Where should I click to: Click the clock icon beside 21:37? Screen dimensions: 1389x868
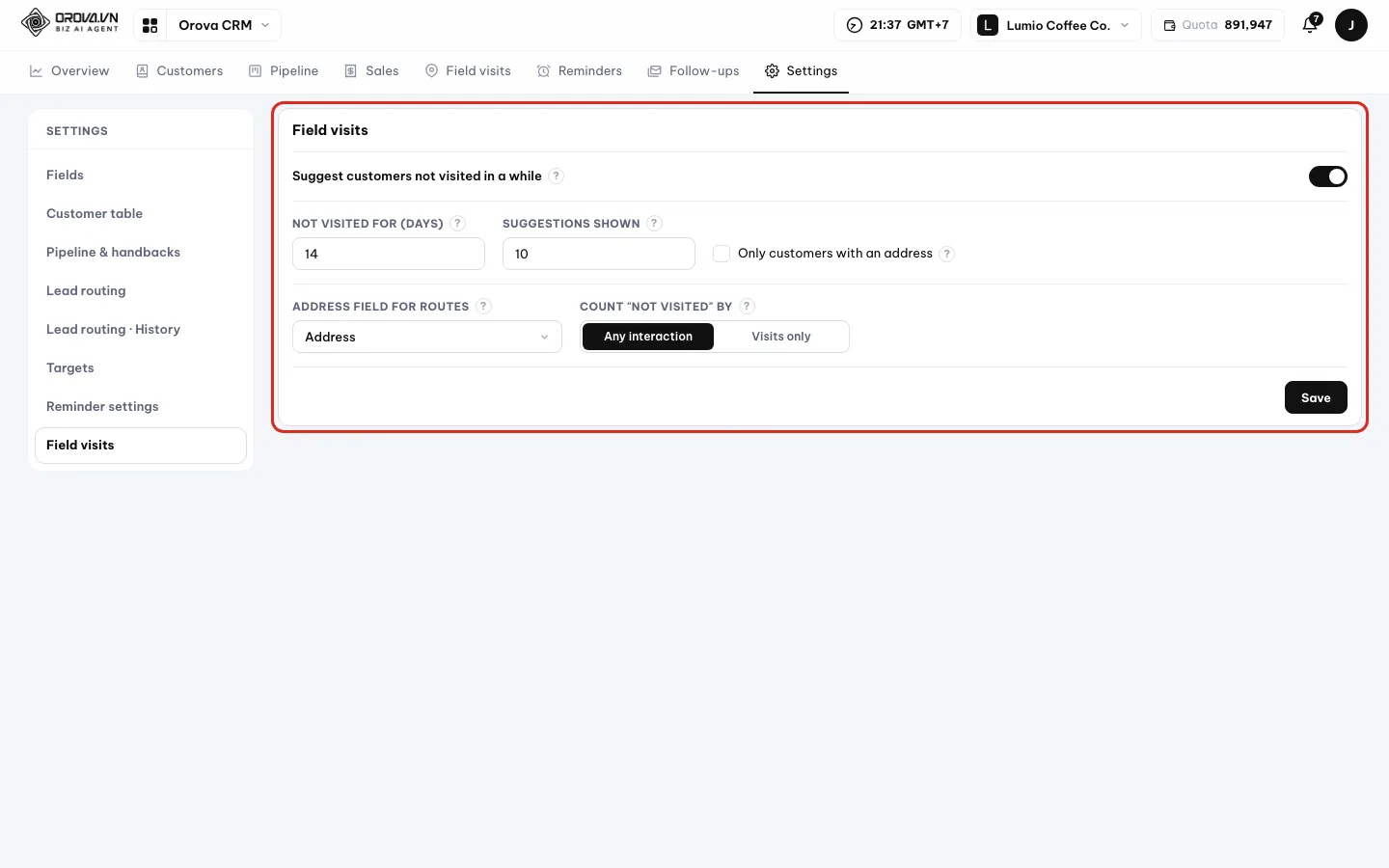pos(854,25)
